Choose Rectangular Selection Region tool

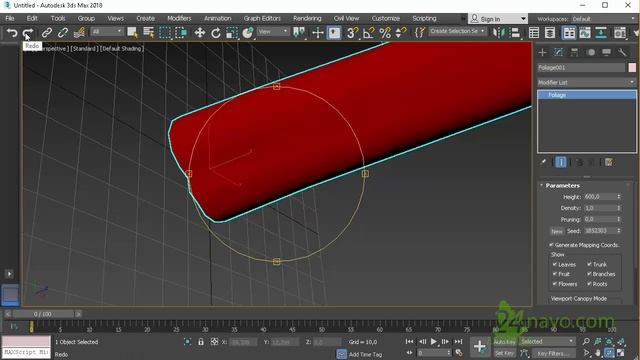(x=165, y=33)
